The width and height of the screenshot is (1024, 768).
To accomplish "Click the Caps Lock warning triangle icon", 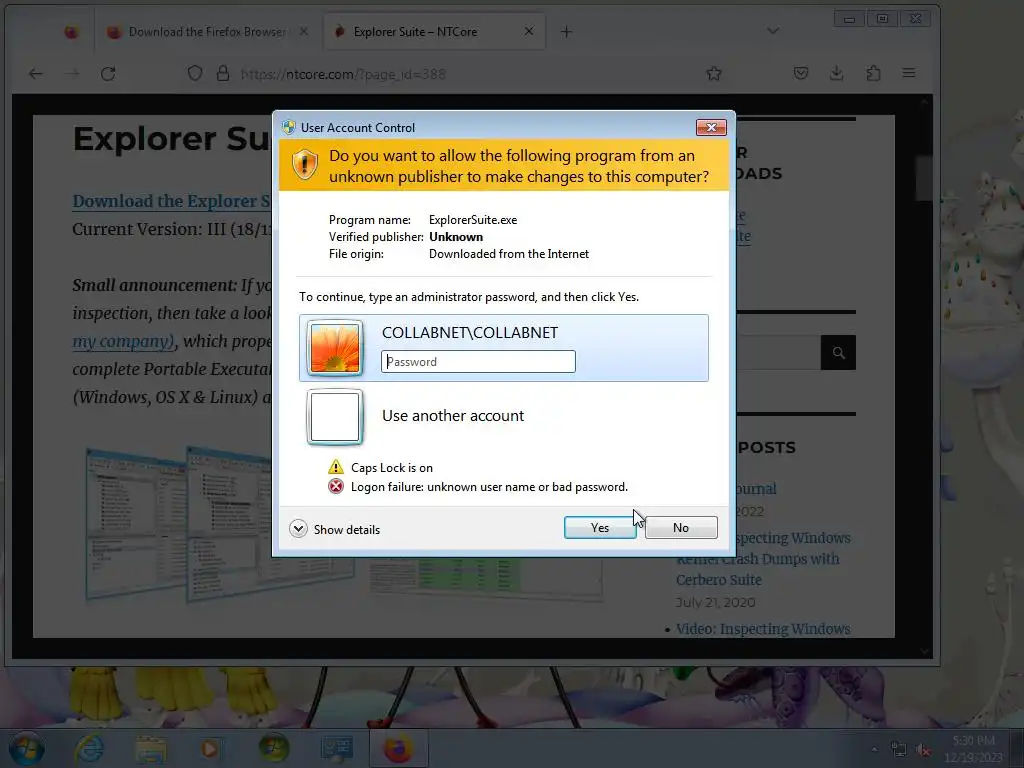I will tap(336, 467).
